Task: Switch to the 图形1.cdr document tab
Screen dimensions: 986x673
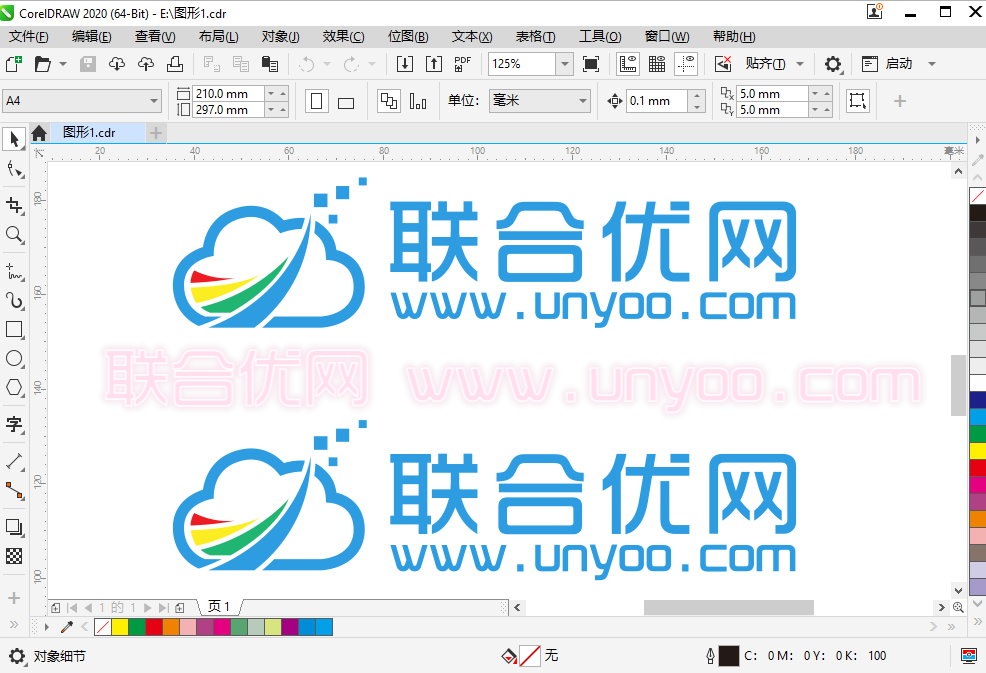Action: [x=89, y=133]
